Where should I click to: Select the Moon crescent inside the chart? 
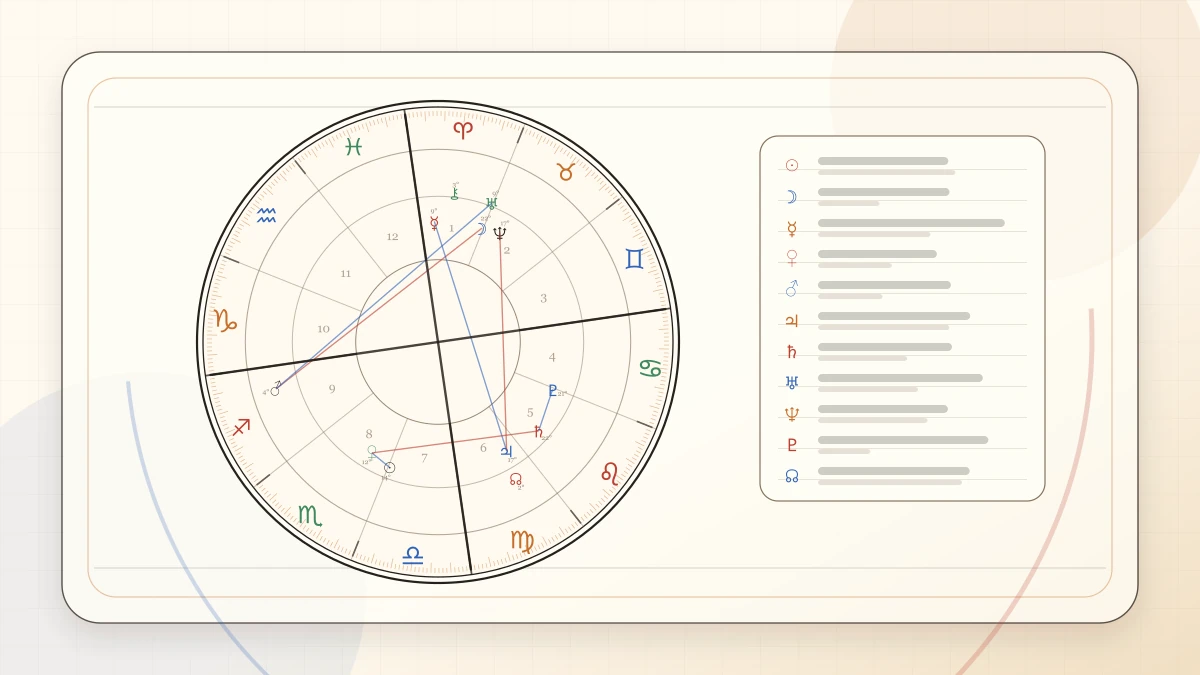[x=481, y=229]
